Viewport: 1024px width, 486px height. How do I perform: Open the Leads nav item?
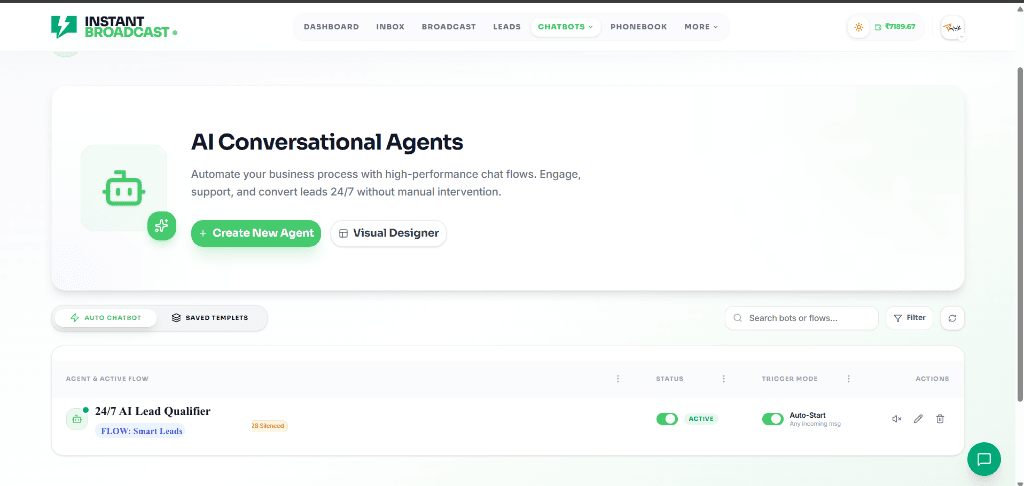click(x=507, y=27)
